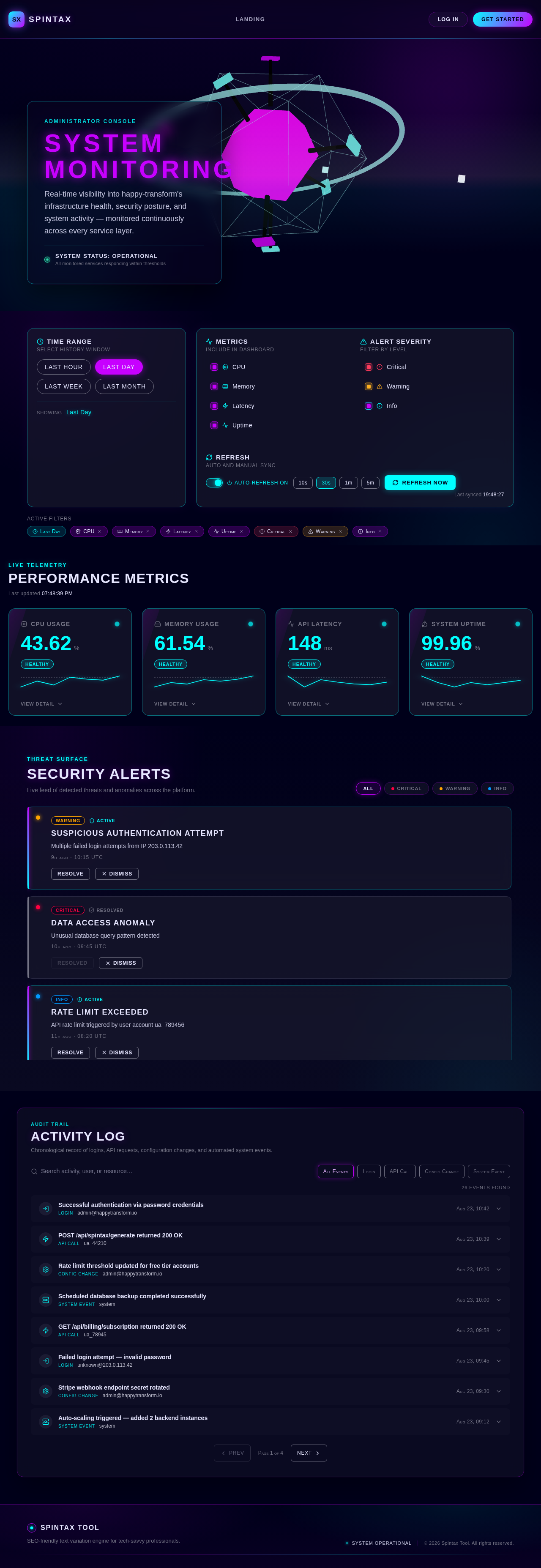Image resolution: width=541 pixels, height=1568 pixels.
Task: Remove the Memory active filter chip
Action: click(148, 531)
